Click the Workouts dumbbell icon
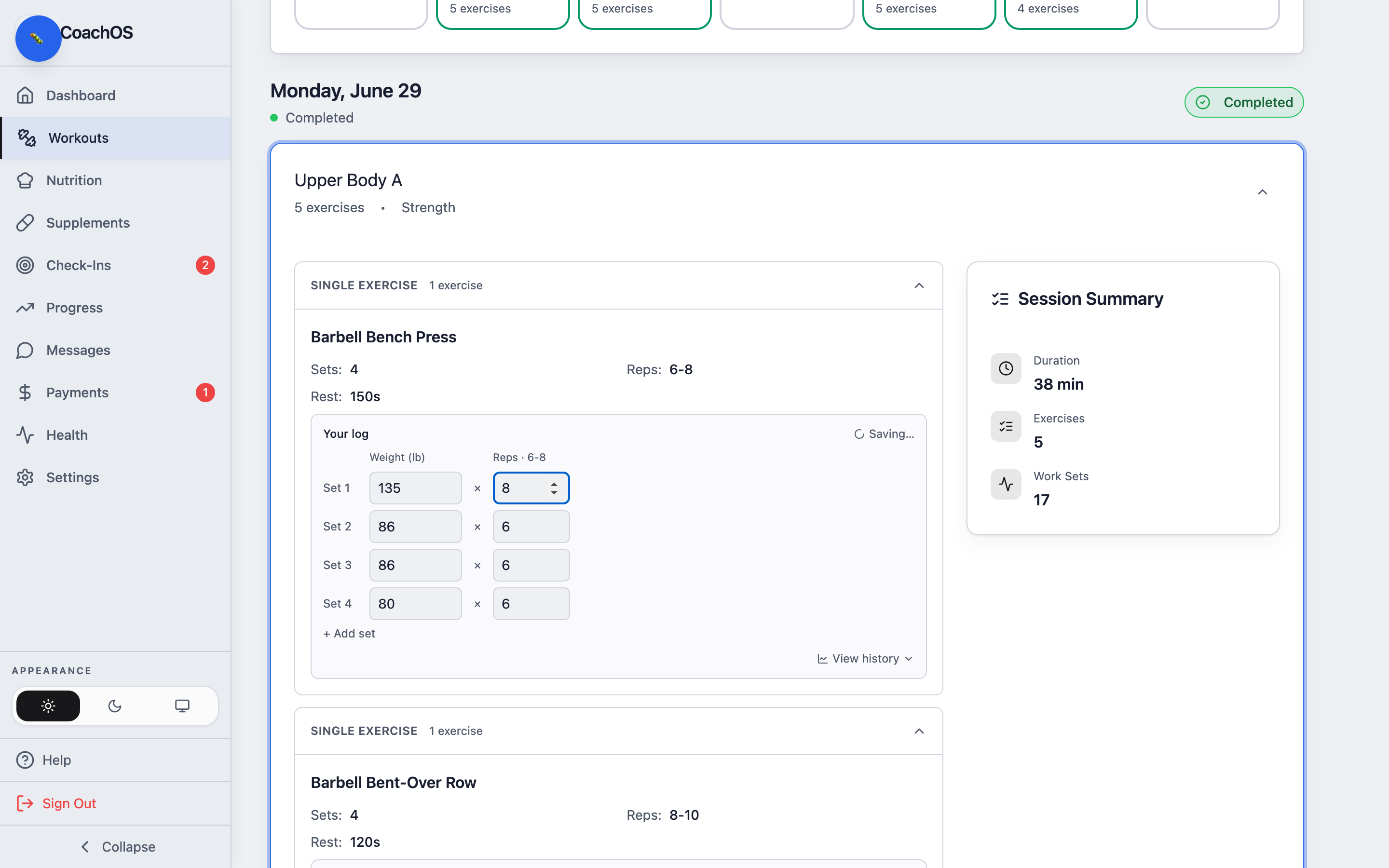This screenshot has height=868, width=1389. click(27, 138)
